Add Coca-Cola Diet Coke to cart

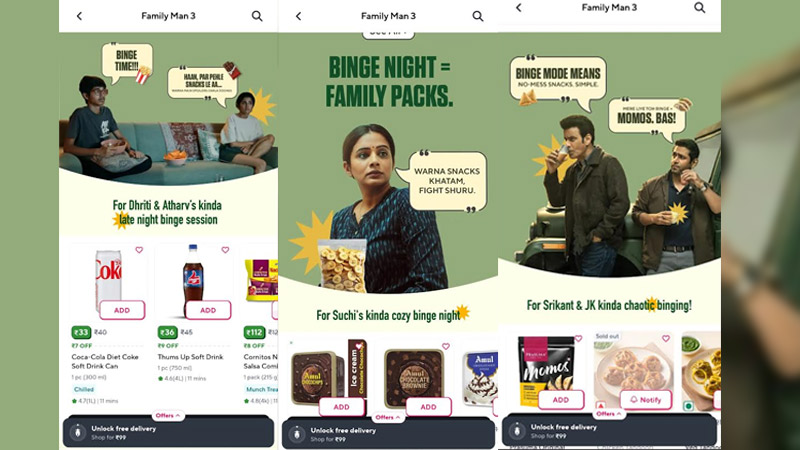pos(122,310)
